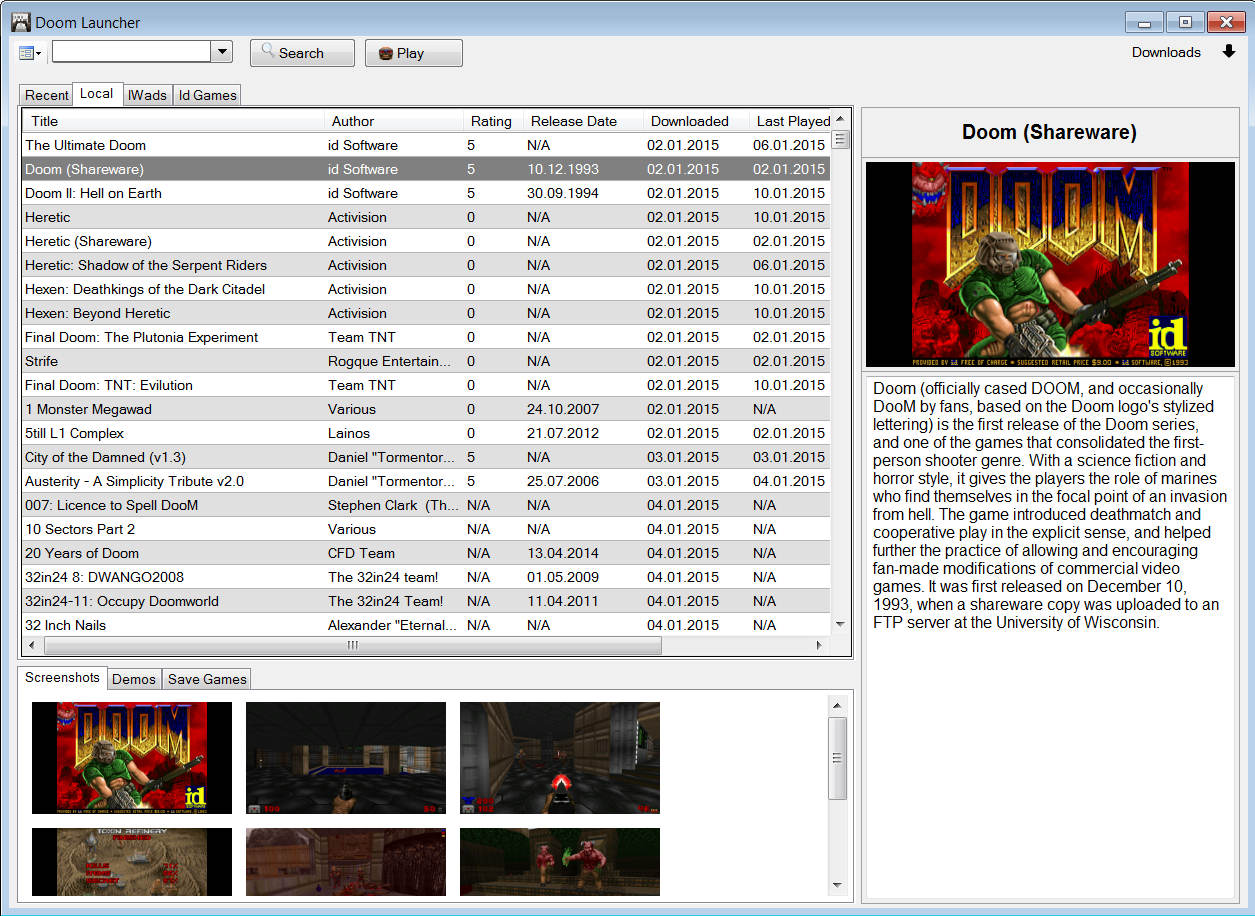Select 20 Years of Doom row
Screen dimensions: 1255x916
427,553
